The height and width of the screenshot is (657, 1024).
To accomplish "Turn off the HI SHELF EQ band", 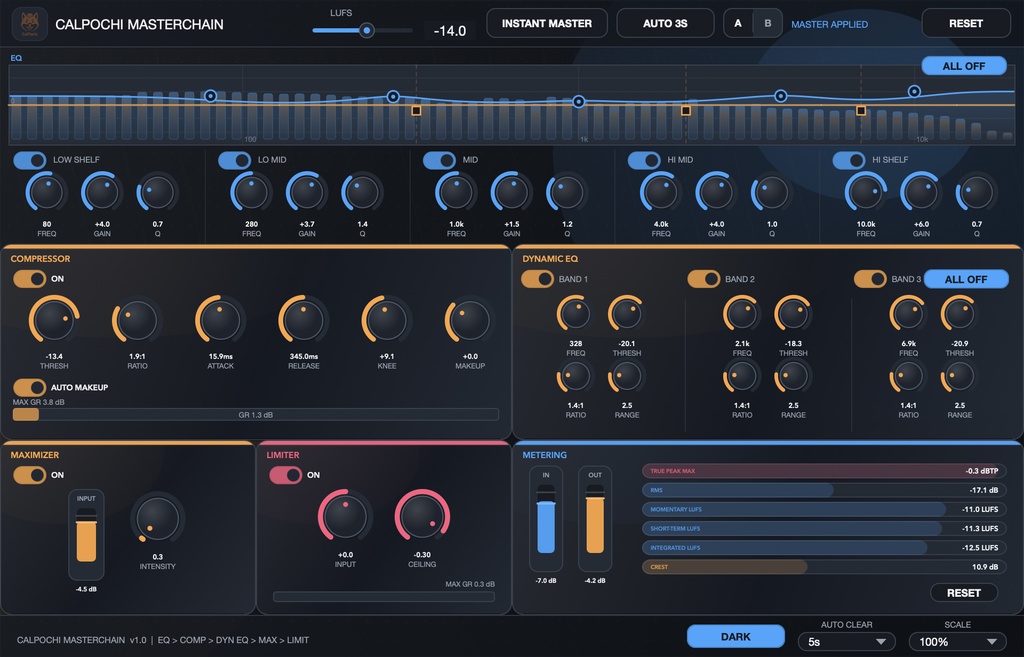I will tap(848, 160).
